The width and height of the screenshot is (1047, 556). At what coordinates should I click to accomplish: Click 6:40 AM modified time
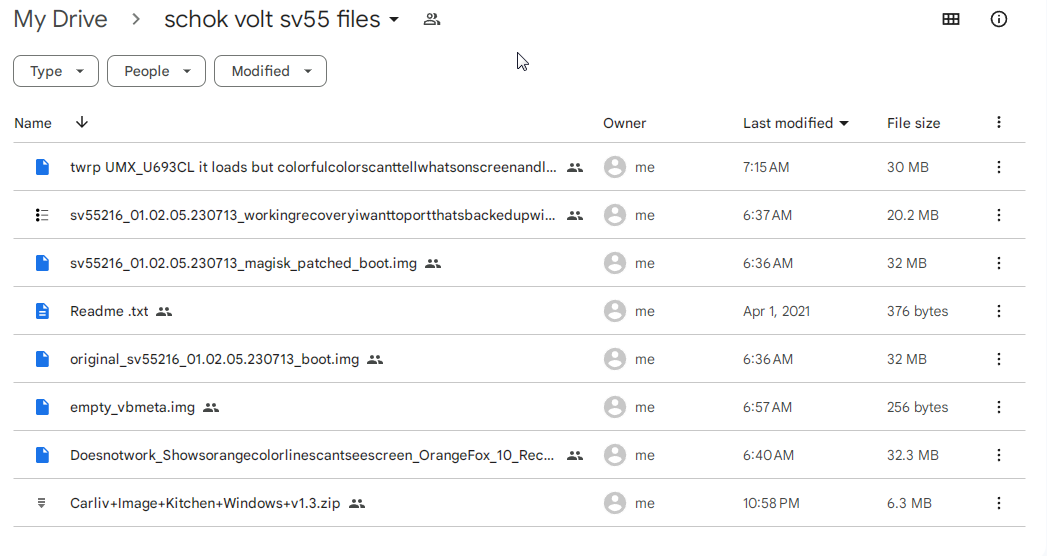(769, 455)
